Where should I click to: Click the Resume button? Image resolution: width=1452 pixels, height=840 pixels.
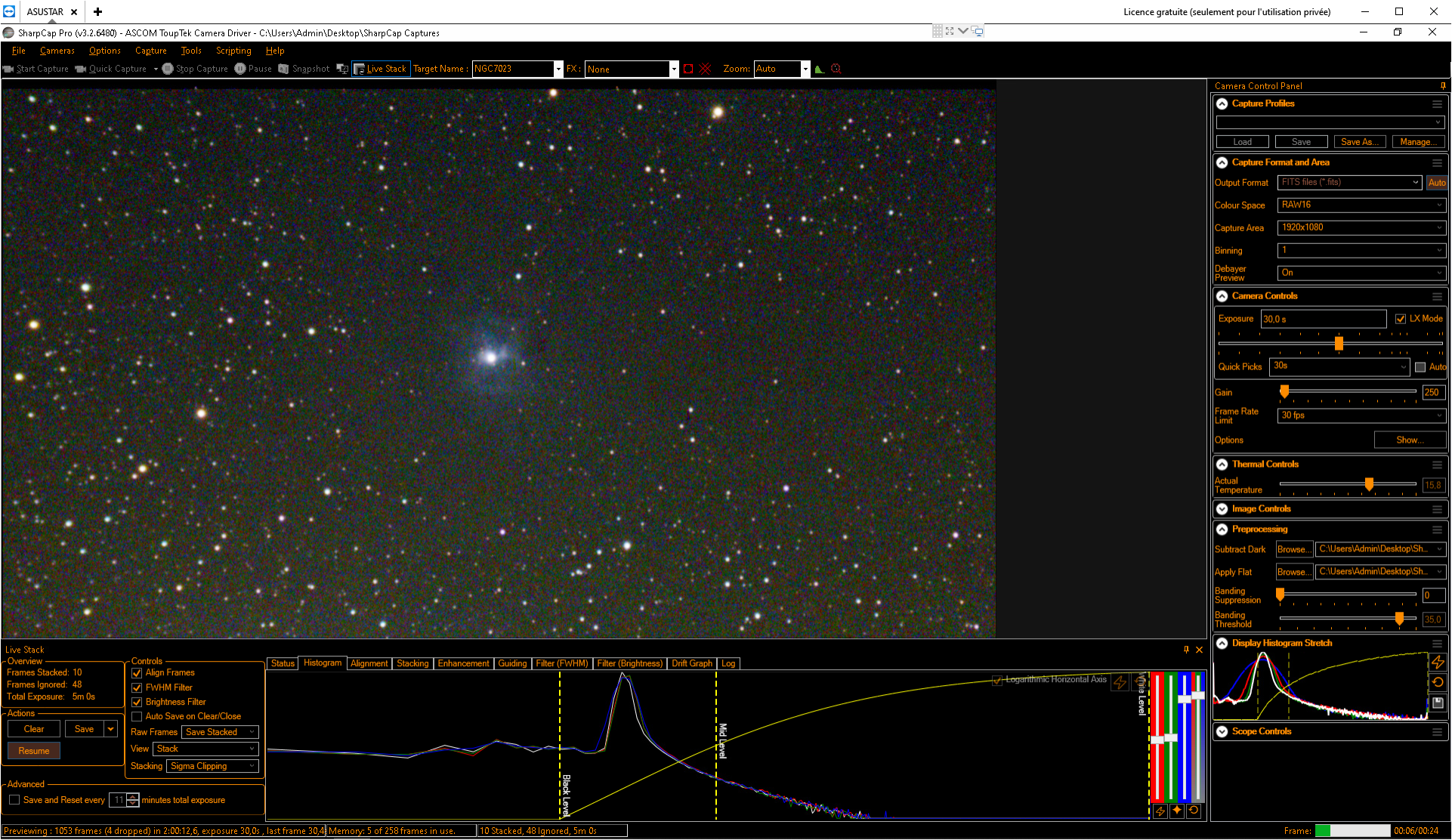34,751
